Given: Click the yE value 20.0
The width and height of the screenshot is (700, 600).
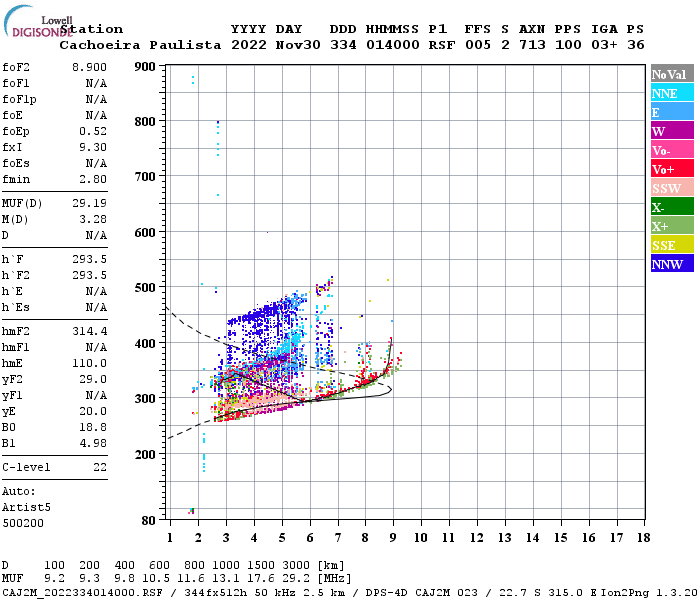Looking at the screenshot, I should (93, 412).
